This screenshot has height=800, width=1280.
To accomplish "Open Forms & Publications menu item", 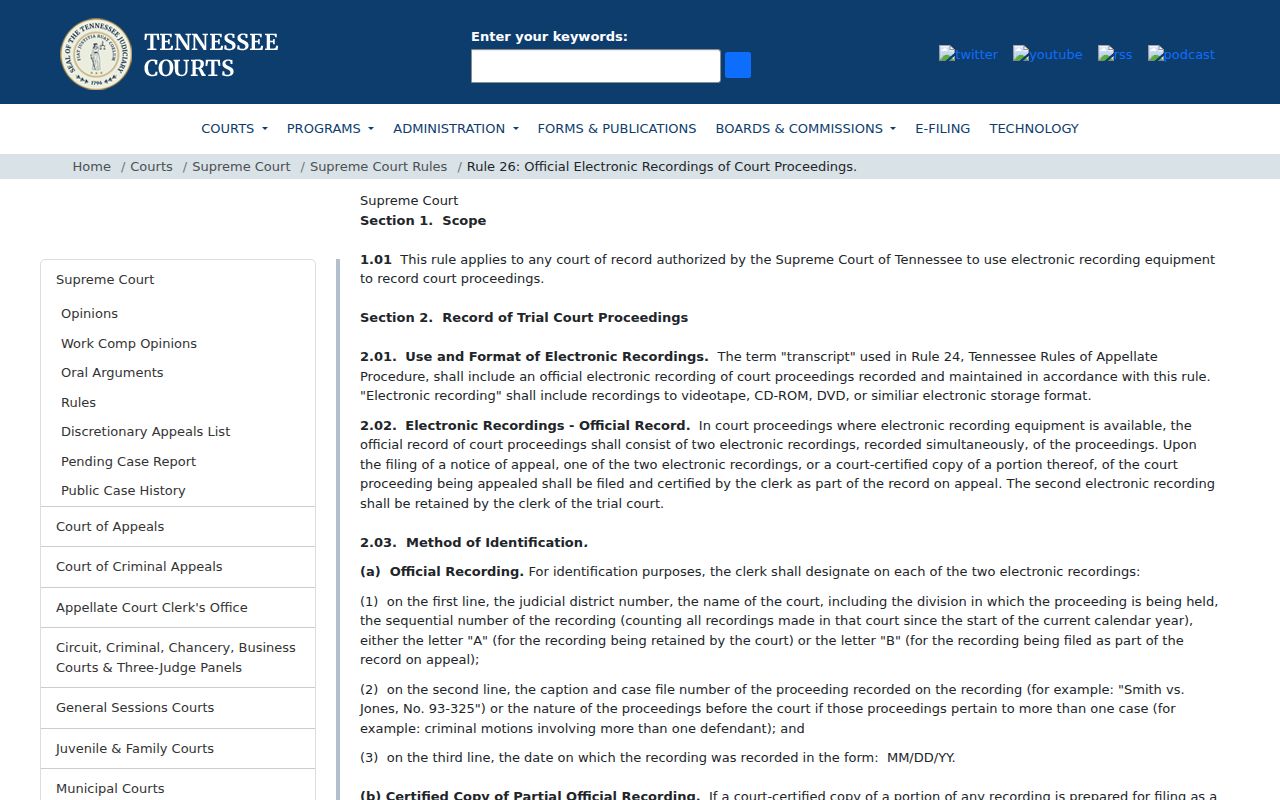I will [617, 128].
